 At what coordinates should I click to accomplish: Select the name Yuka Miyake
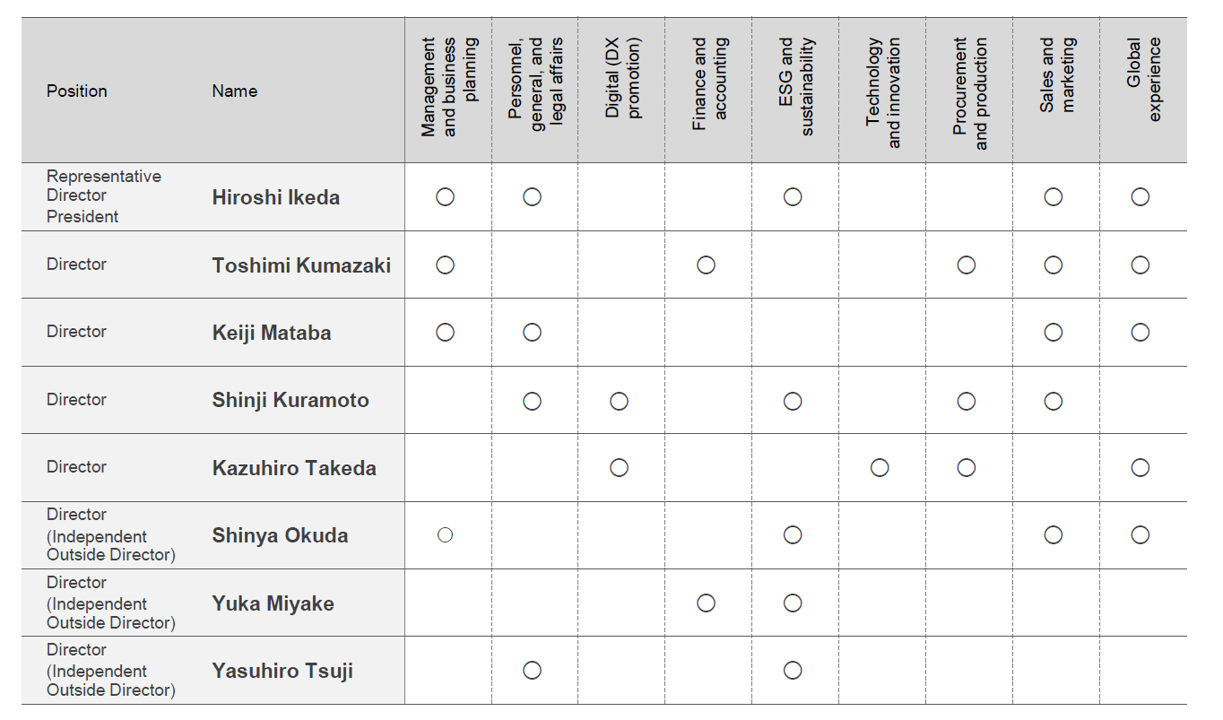[x=273, y=604]
